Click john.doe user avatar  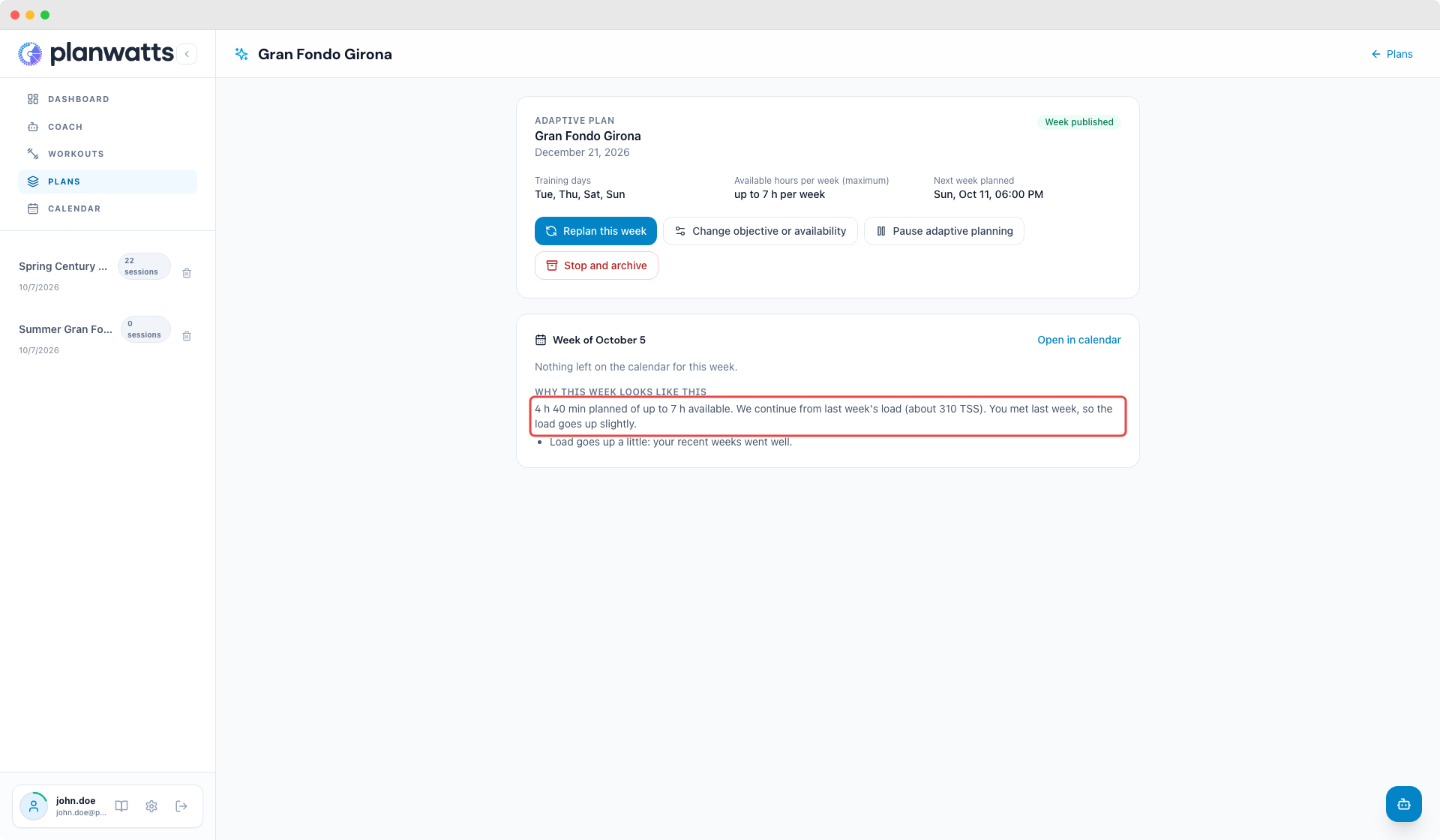click(x=34, y=806)
